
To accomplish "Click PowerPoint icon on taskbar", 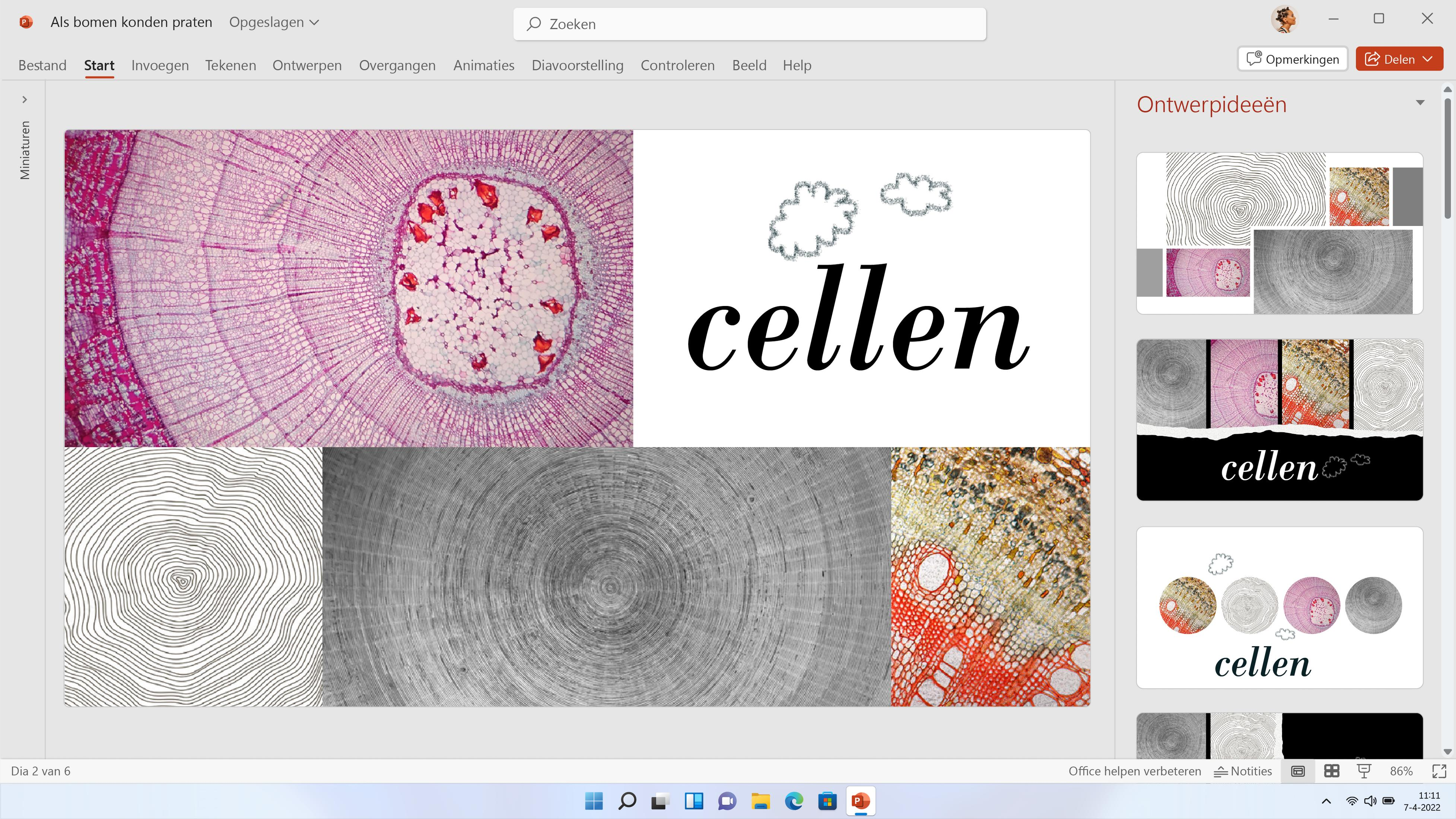I will click(861, 801).
